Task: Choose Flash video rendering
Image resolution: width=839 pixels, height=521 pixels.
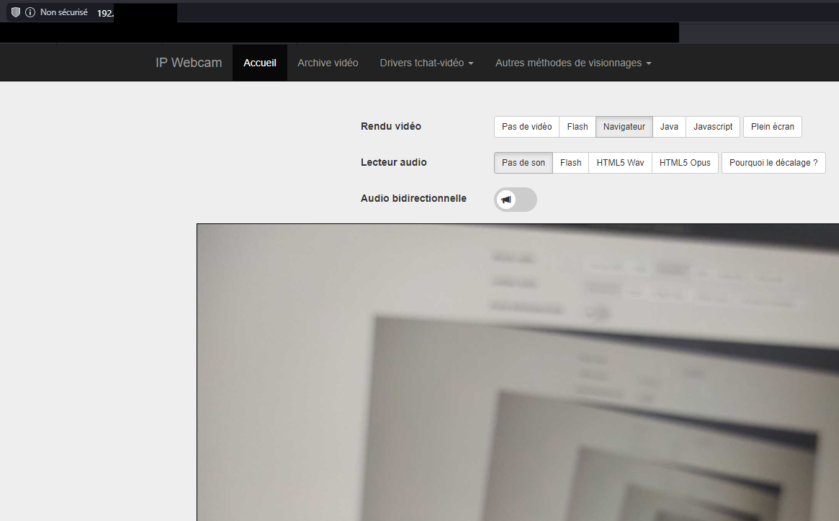Action: pyautogui.click(x=577, y=127)
